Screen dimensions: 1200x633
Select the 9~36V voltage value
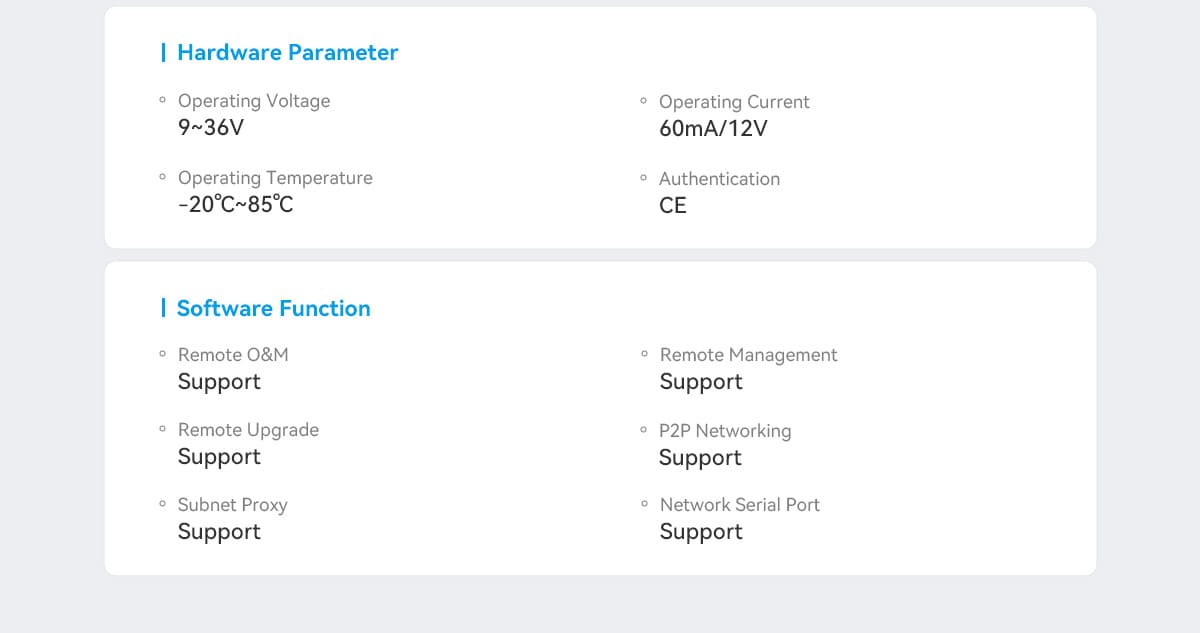click(x=210, y=128)
